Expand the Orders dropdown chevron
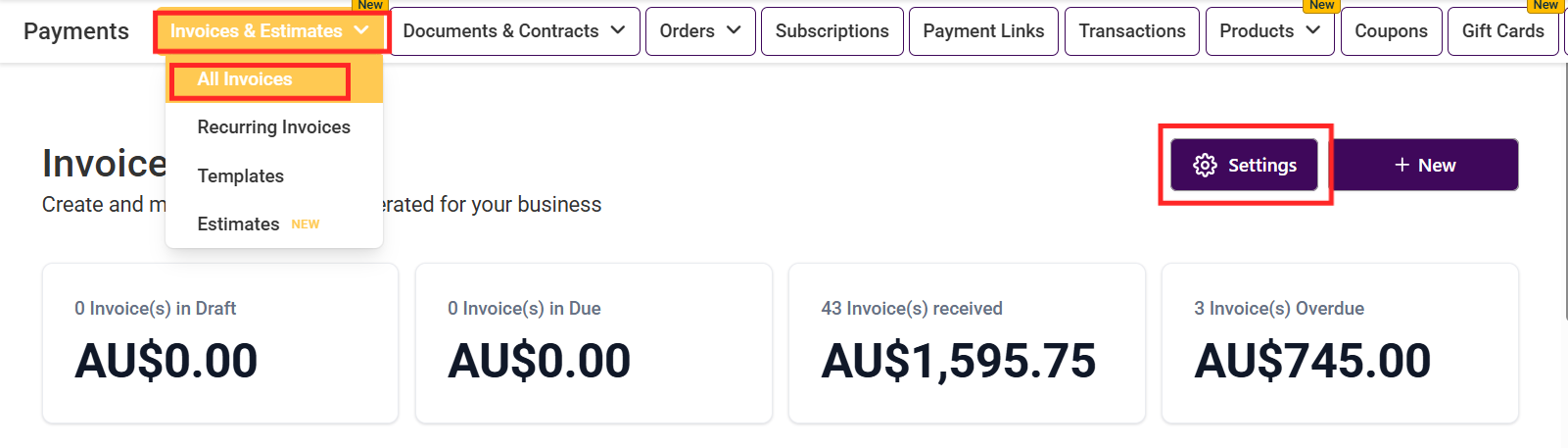The width and height of the screenshot is (1568, 448). pyautogui.click(x=734, y=30)
